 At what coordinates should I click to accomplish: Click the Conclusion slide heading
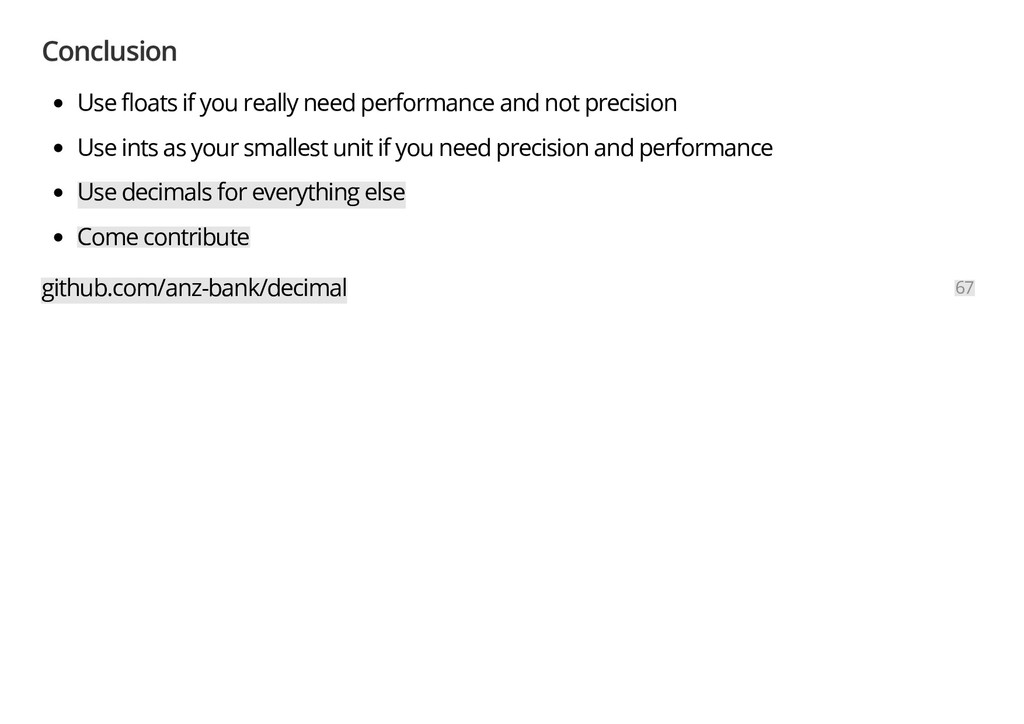tap(109, 52)
